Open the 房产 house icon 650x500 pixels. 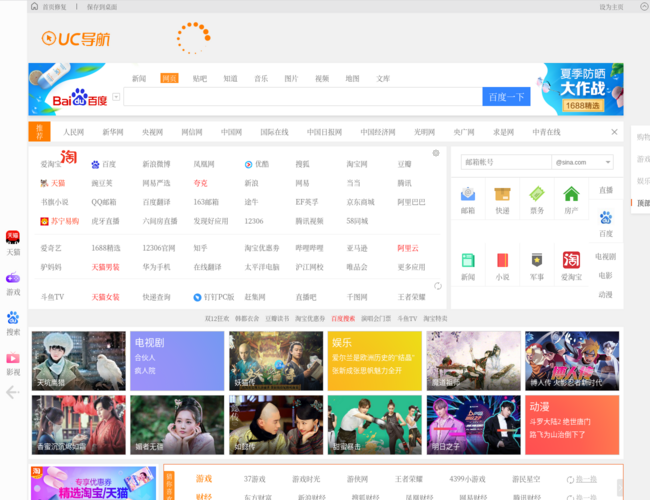pyautogui.click(x=571, y=194)
